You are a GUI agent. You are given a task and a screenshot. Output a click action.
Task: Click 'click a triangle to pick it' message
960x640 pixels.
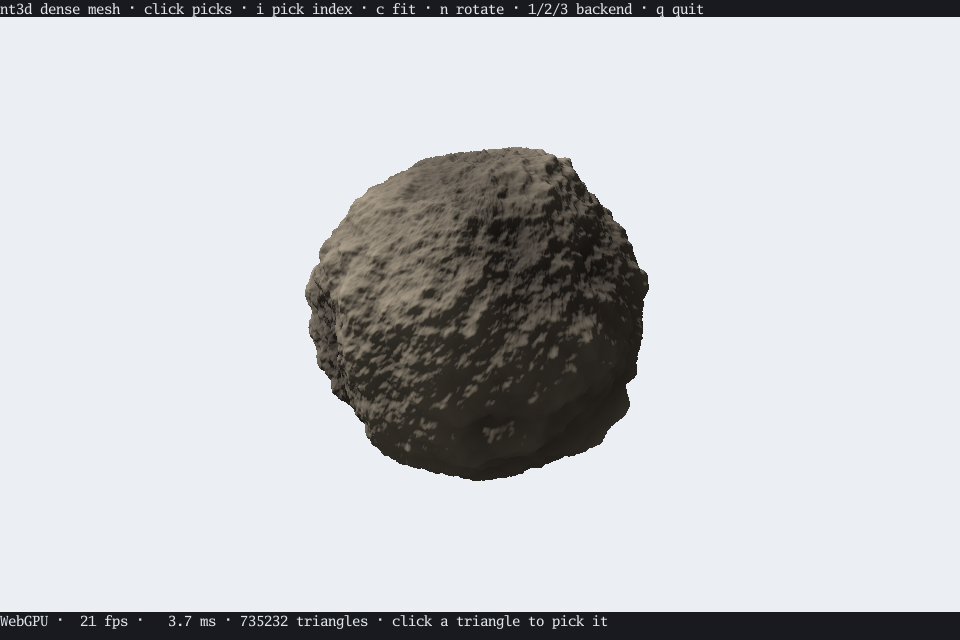pyautogui.click(x=500, y=621)
